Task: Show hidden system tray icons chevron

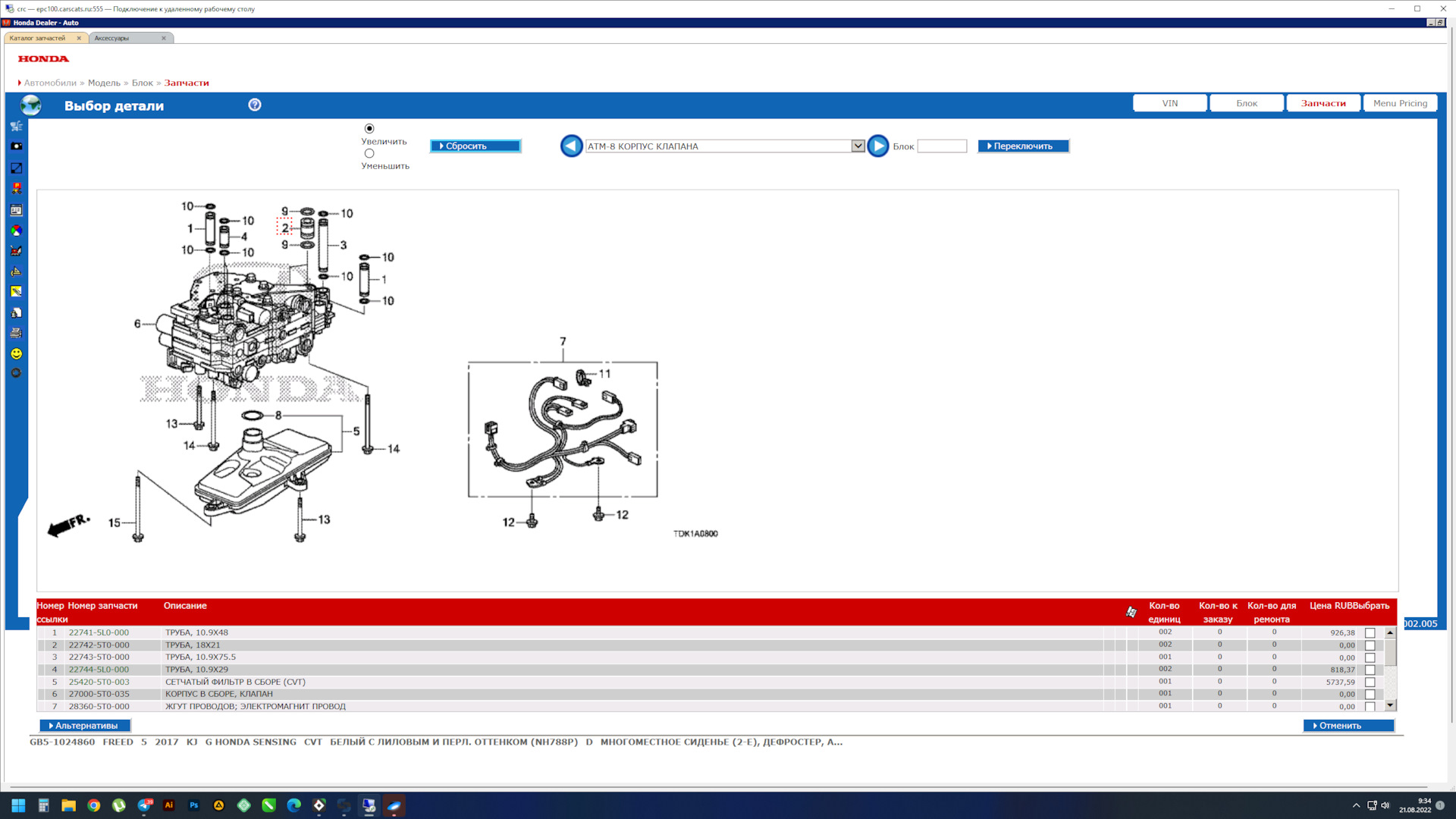Action: [x=1356, y=805]
